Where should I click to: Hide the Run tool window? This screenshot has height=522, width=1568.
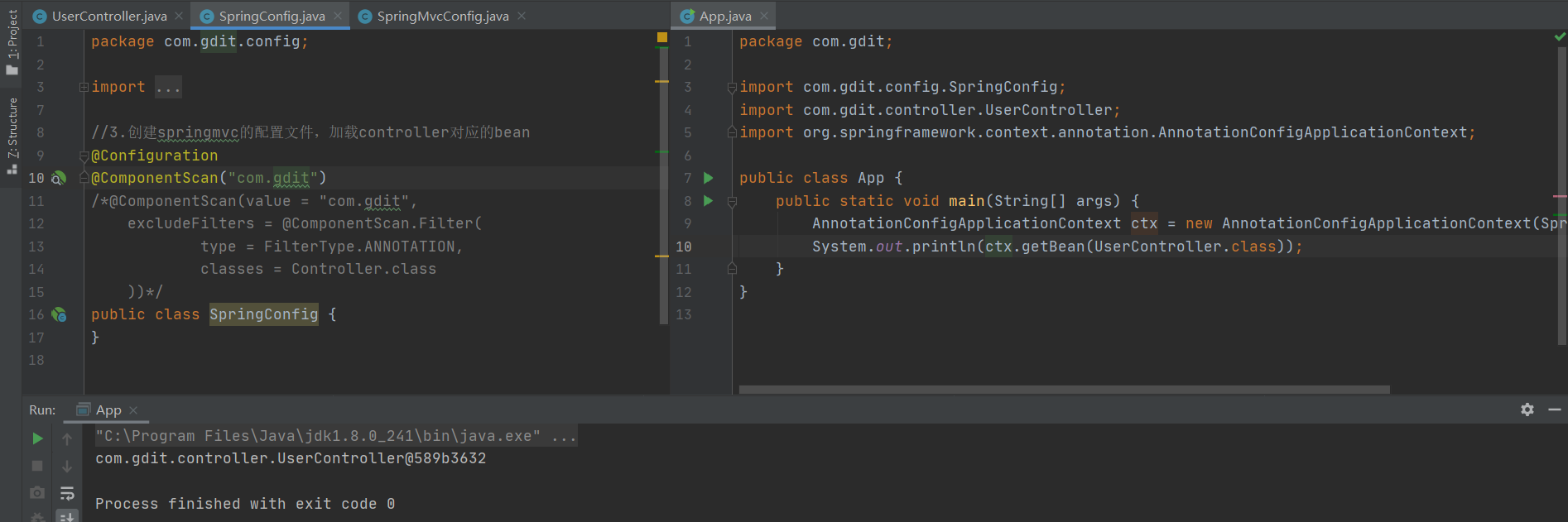[x=1555, y=409]
